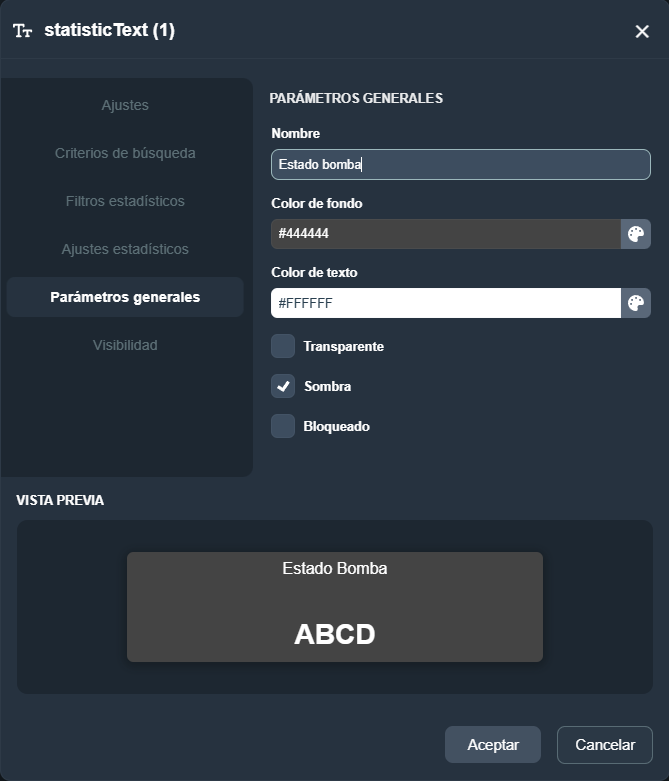Open background color palette picker icon
The image size is (669, 781).
click(635, 234)
